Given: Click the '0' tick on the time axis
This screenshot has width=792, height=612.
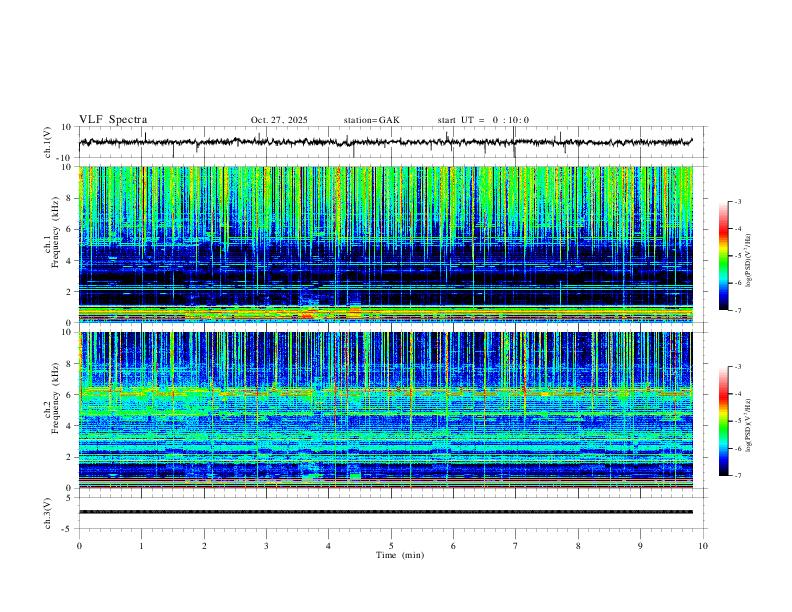Looking at the screenshot, I should pyautogui.click(x=79, y=546).
